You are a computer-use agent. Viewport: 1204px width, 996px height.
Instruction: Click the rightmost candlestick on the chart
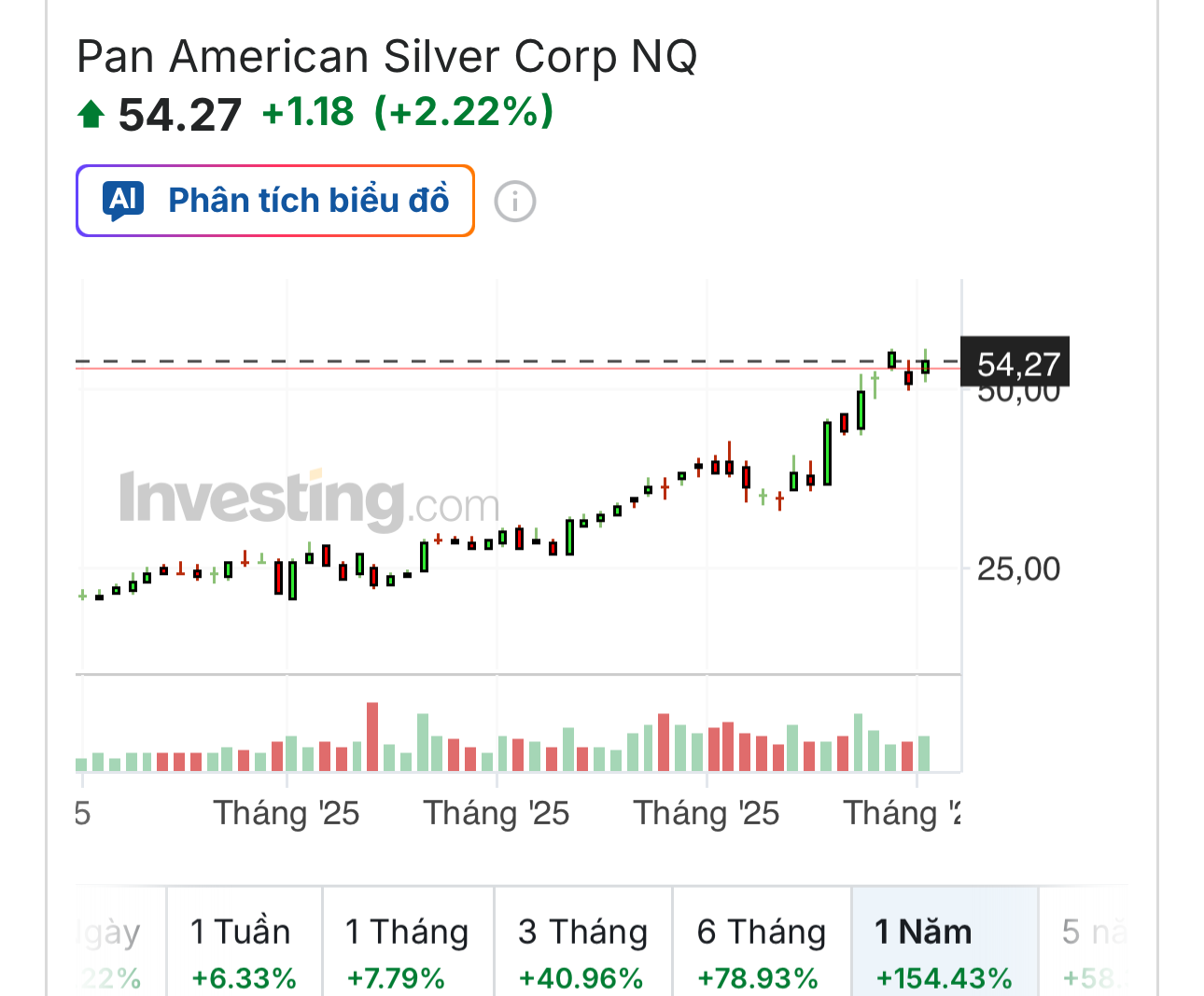coord(925,366)
